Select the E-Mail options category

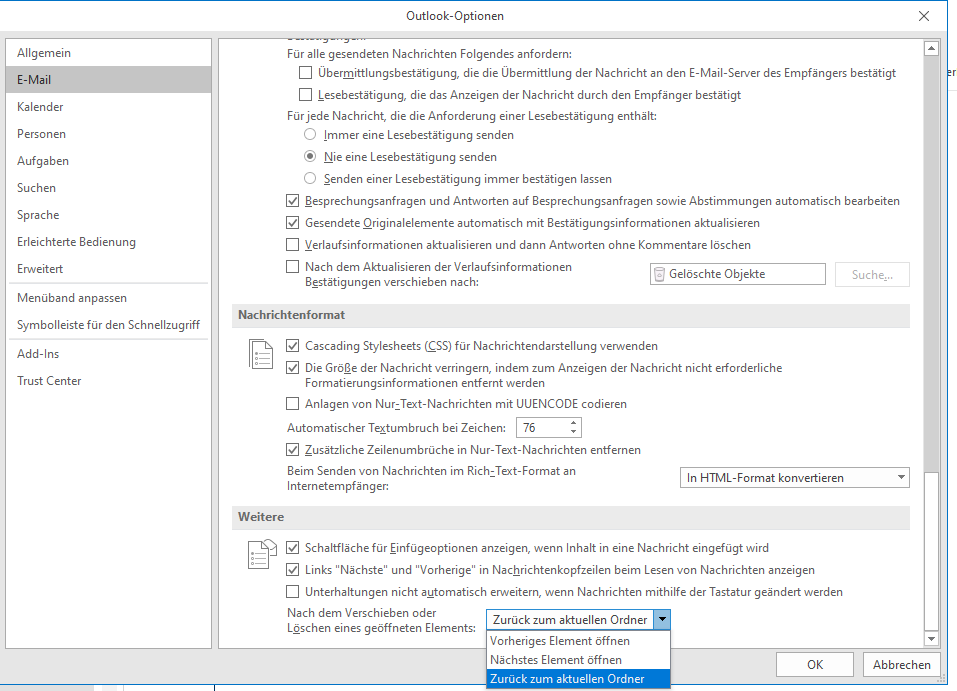[x=109, y=79]
